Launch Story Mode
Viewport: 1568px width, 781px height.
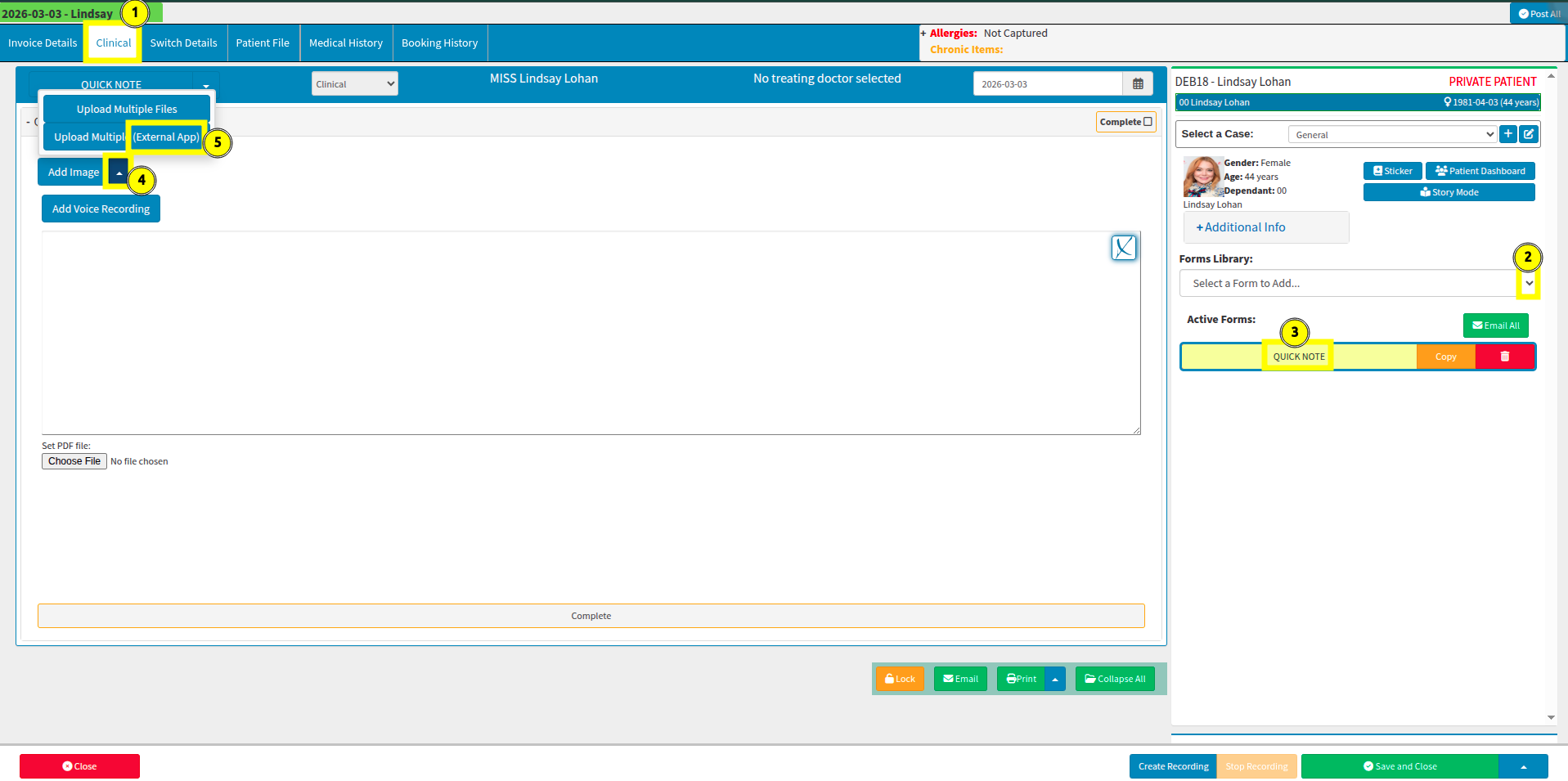pos(1449,192)
